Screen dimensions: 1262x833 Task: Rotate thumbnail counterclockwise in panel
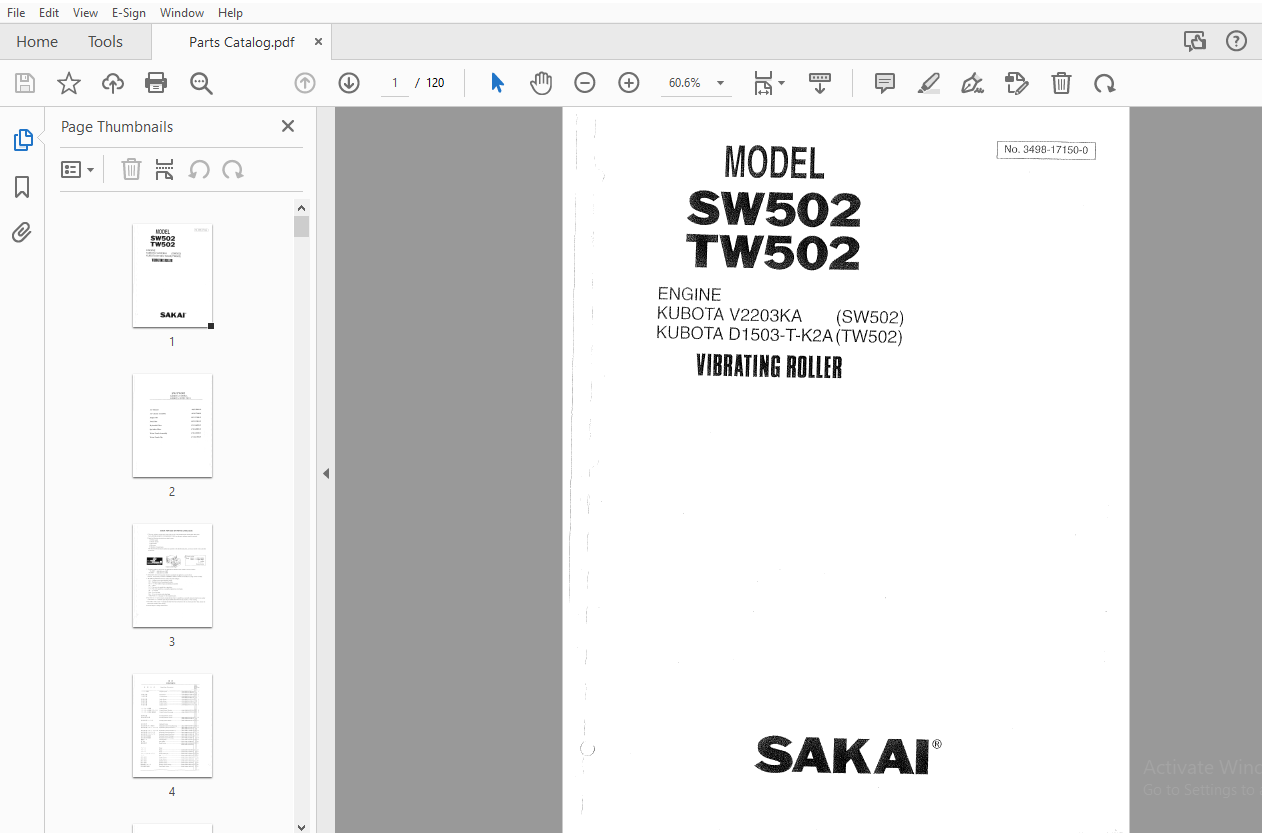click(x=199, y=169)
